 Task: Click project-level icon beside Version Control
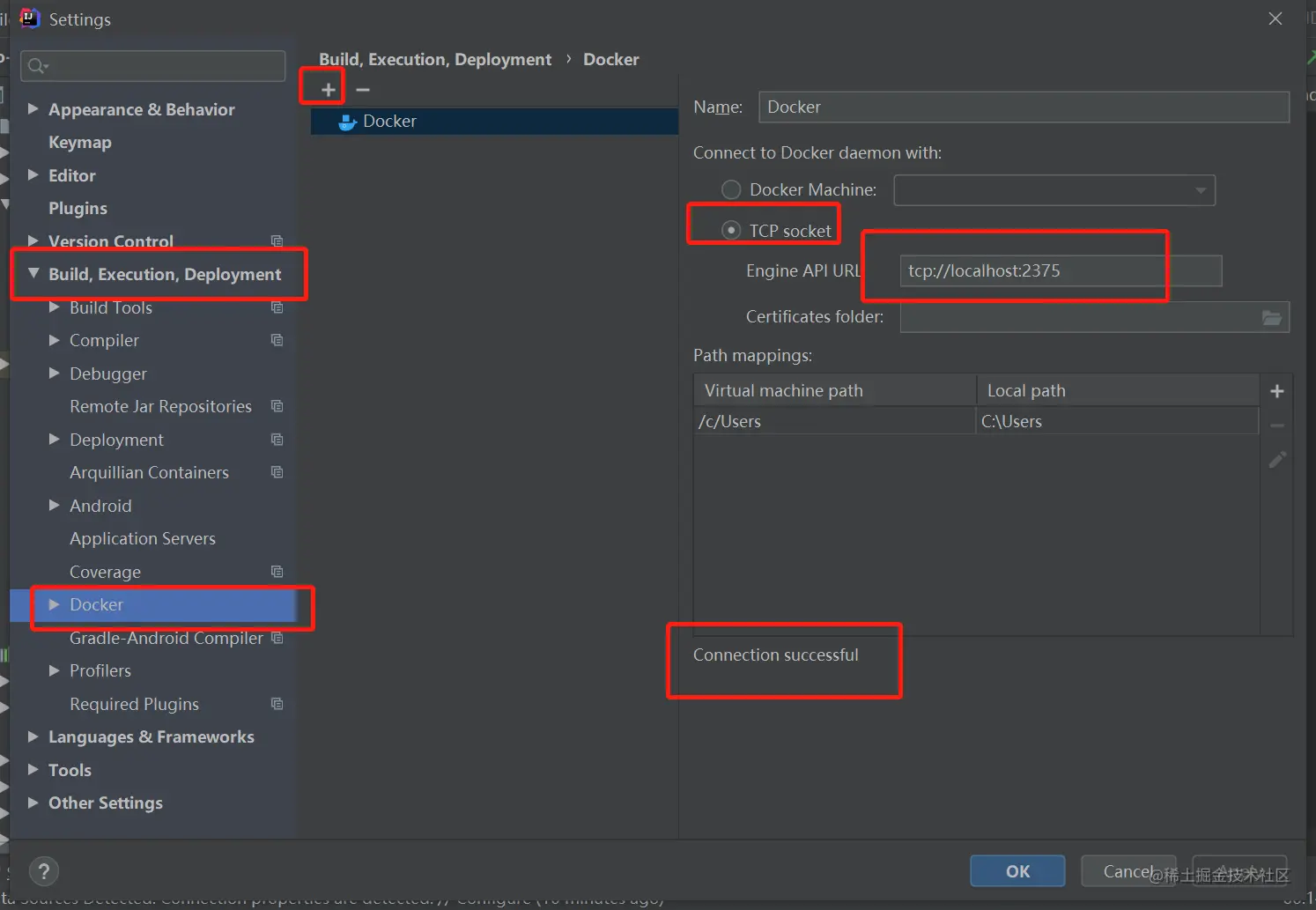277,241
